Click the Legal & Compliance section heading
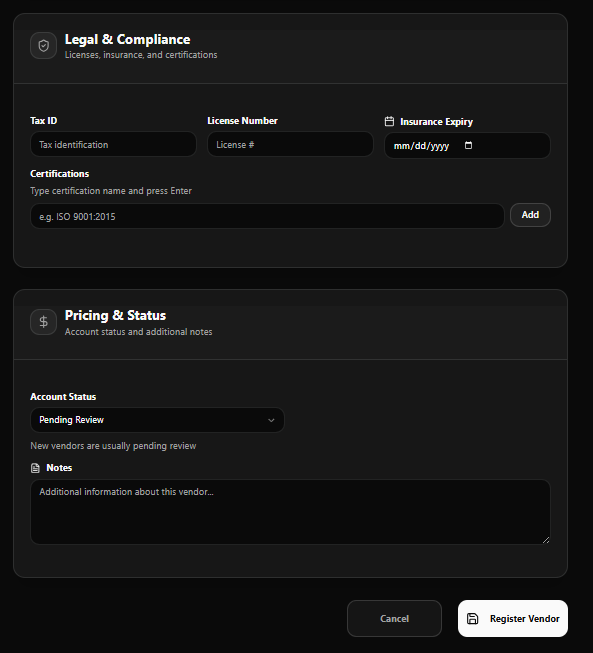Image resolution: width=593 pixels, height=653 pixels. [x=127, y=39]
